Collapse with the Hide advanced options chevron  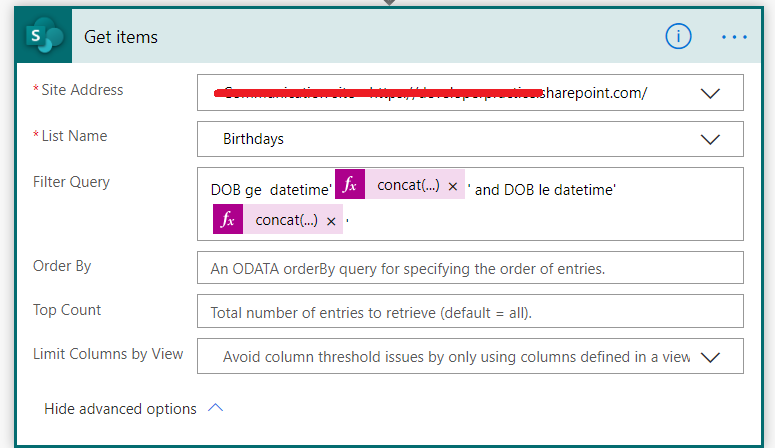[x=215, y=408]
